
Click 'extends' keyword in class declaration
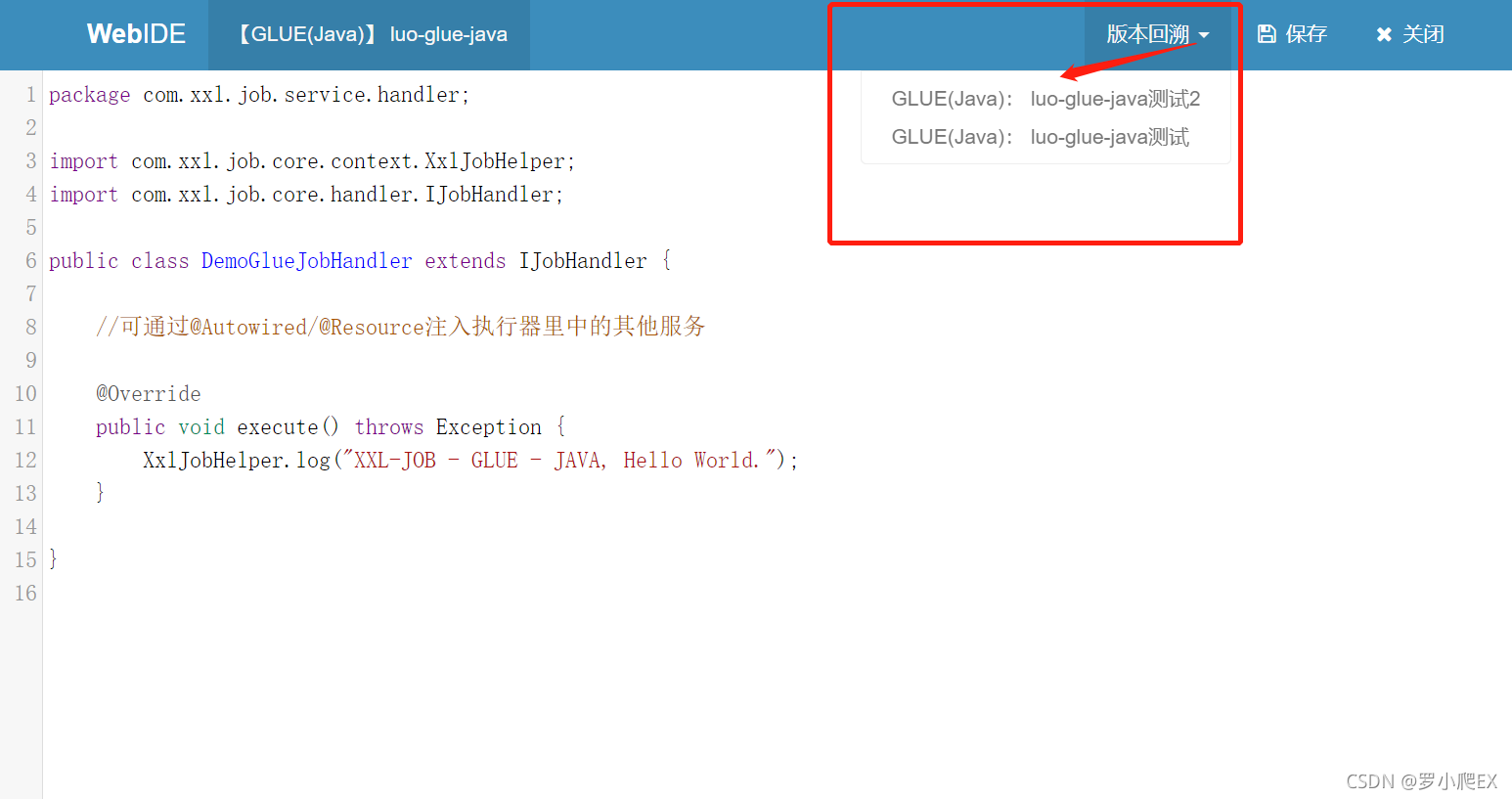point(466,261)
